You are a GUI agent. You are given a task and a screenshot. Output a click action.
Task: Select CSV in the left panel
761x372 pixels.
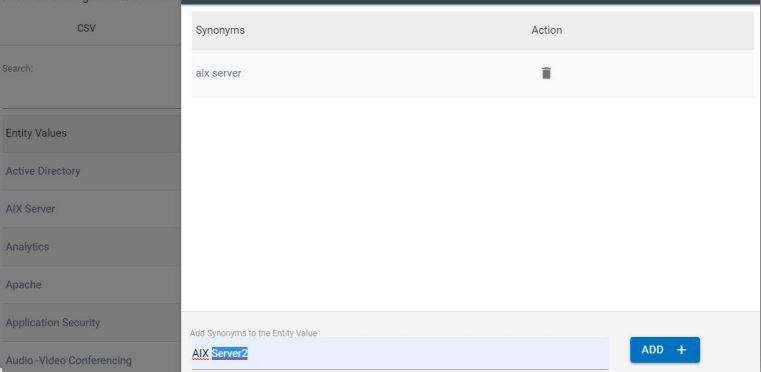point(86,28)
